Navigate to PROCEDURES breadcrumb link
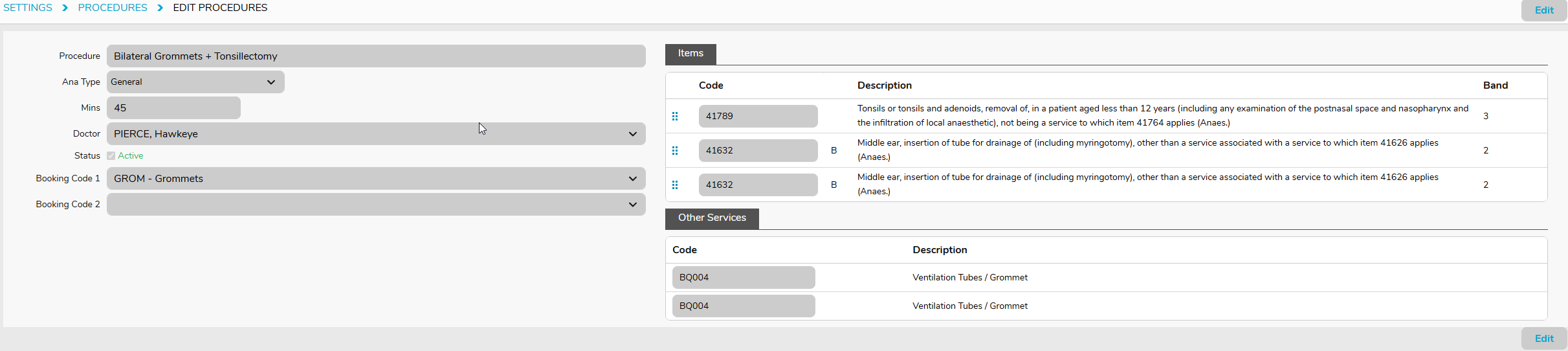1568x351 pixels. coord(113,8)
